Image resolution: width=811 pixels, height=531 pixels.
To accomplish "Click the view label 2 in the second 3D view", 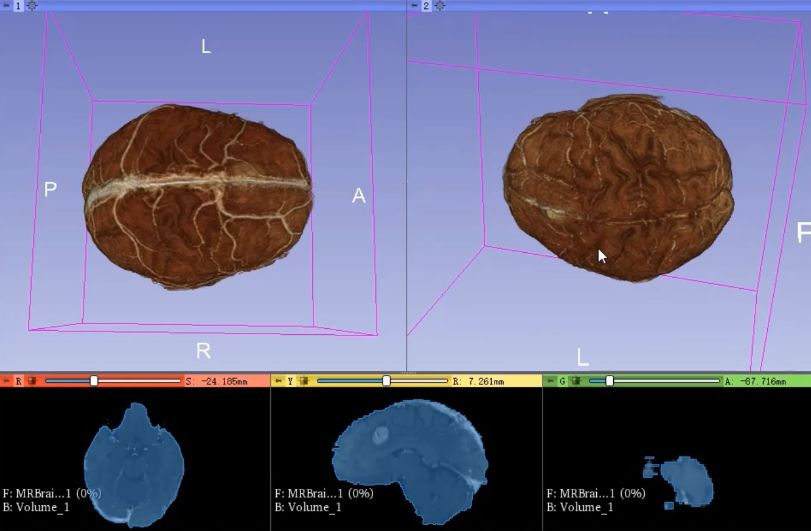I will 426,6.
